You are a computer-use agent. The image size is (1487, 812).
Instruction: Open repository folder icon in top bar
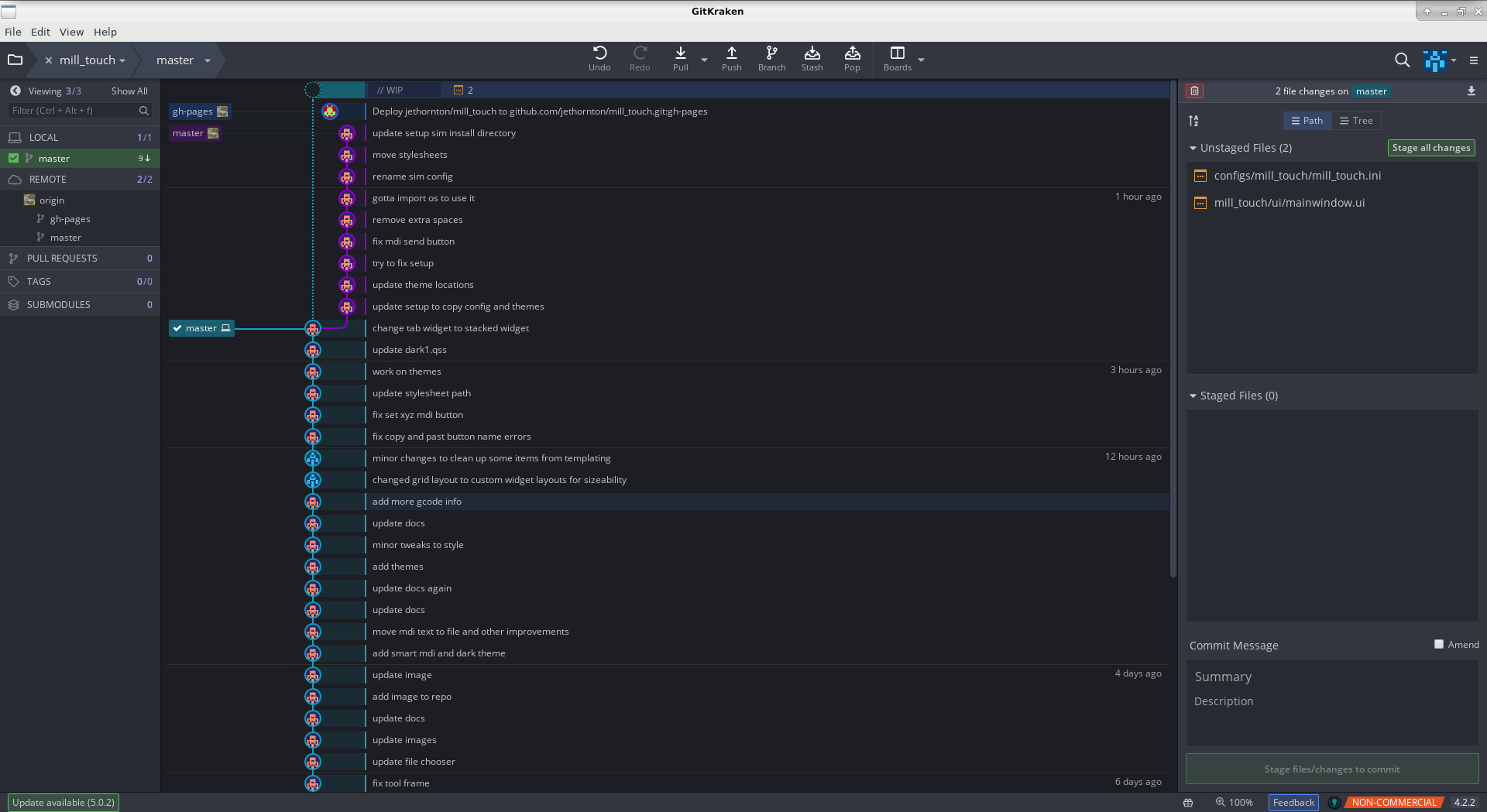click(15, 60)
